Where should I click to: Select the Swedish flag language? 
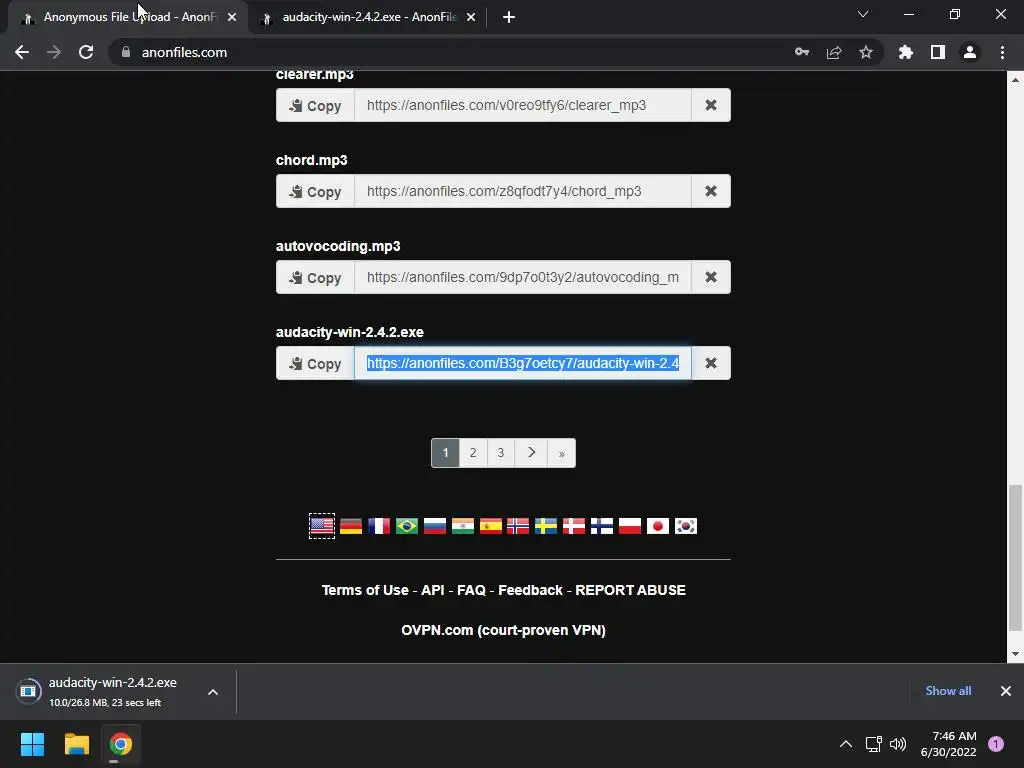[x=546, y=526]
